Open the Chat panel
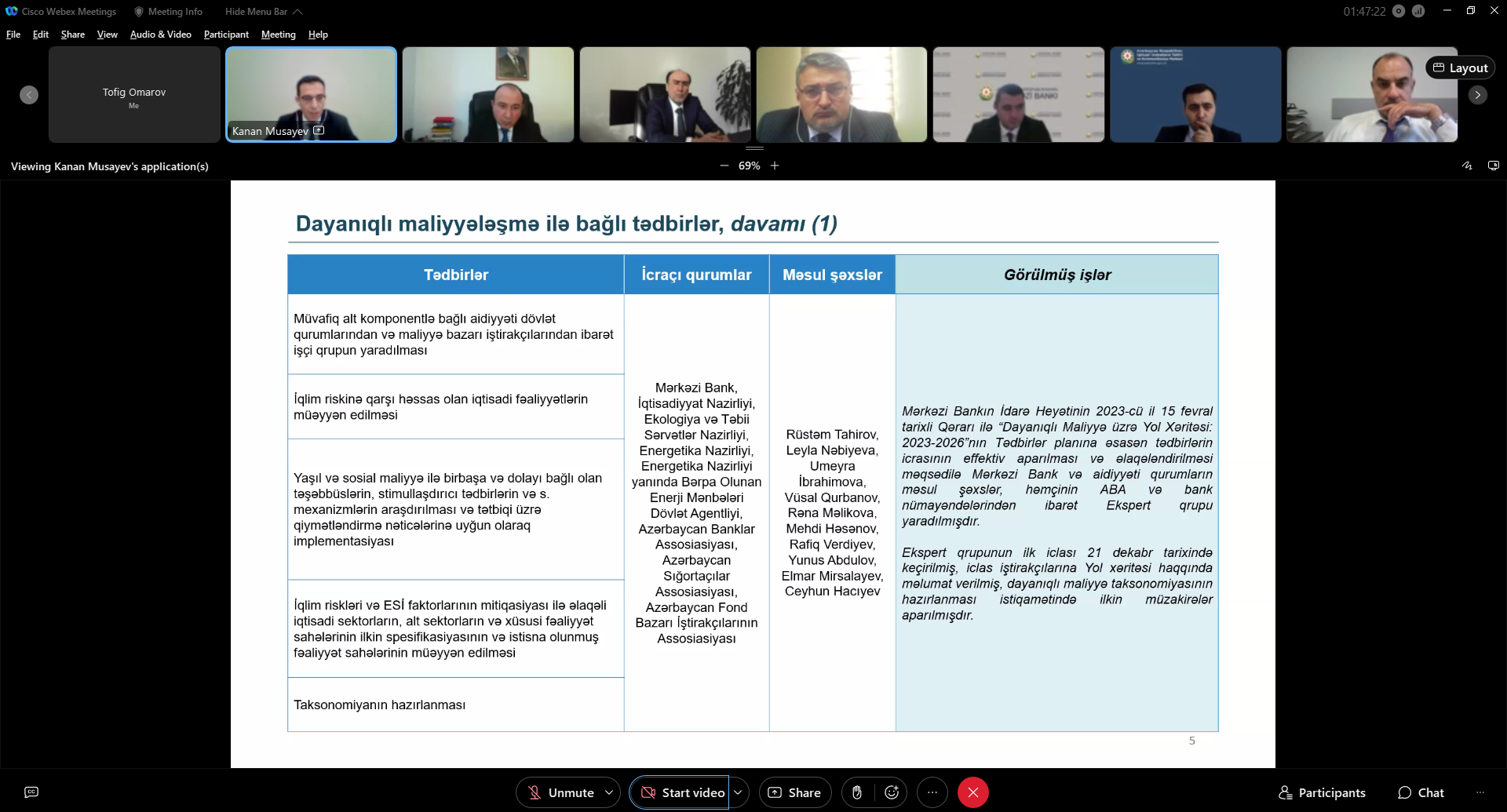This screenshot has width=1507, height=812. pyautogui.click(x=1421, y=792)
